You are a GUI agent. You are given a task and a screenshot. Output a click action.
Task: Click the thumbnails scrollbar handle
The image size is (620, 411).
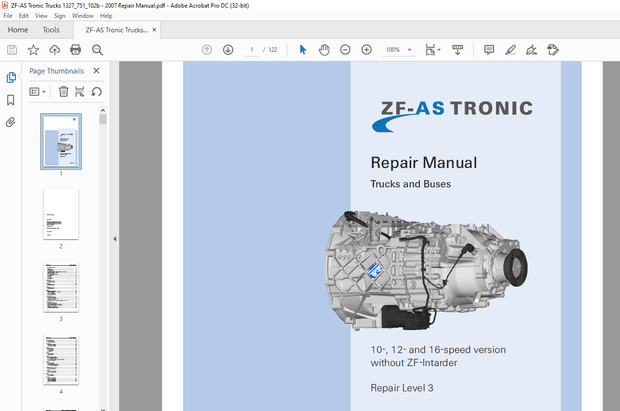click(103, 119)
